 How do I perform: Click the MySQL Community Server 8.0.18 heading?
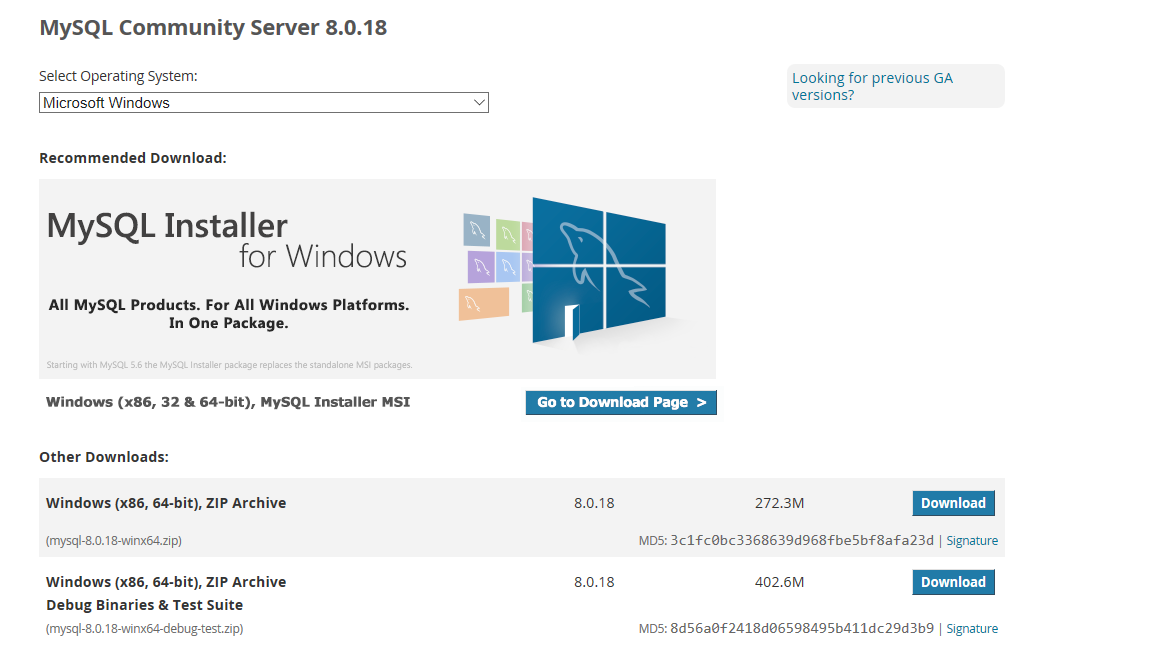coord(213,28)
